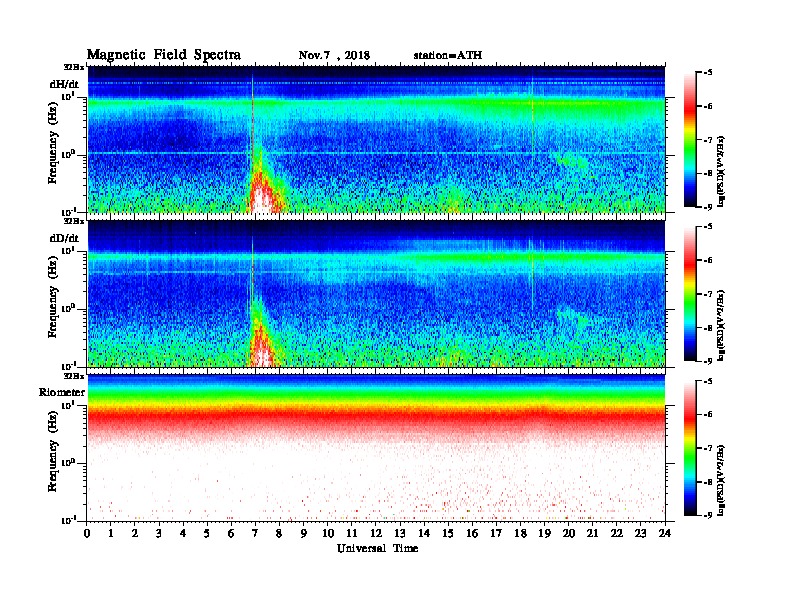Click the "-6" tick on the Riometer color bar
Image resolution: width=792 pixels, height=612 pixels.
point(708,415)
